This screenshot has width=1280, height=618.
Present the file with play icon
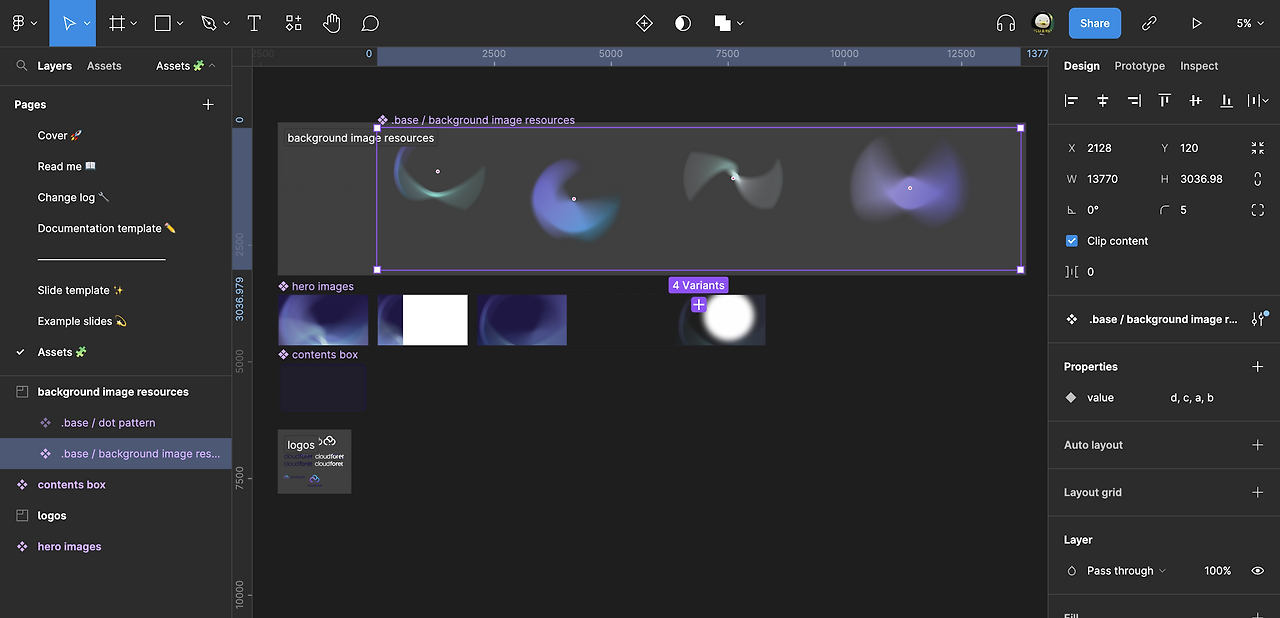(x=1197, y=23)
